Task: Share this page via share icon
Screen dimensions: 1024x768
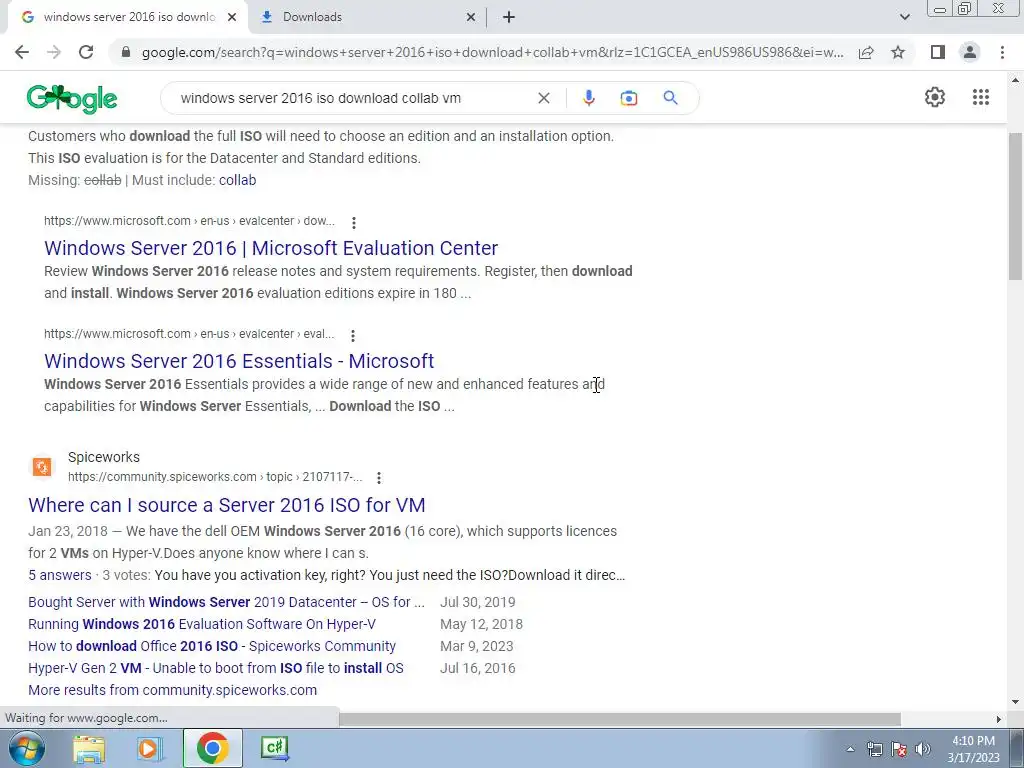Action: [866, 52]
